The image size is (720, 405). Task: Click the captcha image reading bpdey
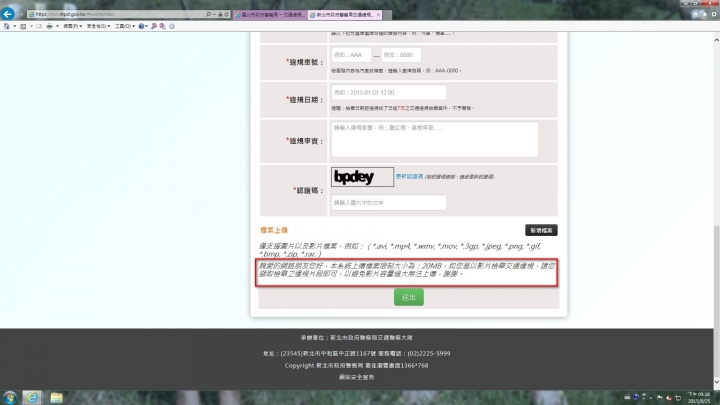(362, 177)
